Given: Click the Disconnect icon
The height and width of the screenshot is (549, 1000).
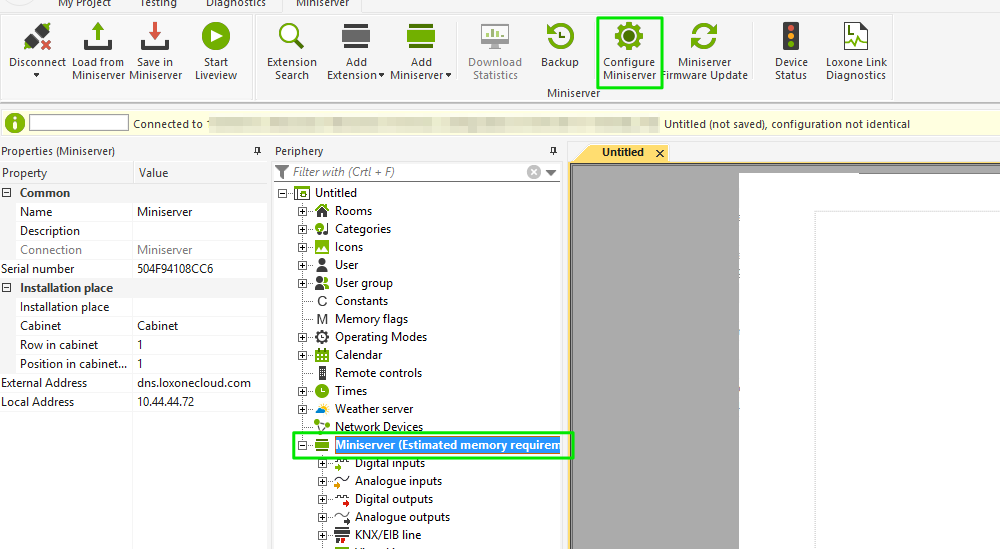Looking at the screenshot, I should point(37,36).
